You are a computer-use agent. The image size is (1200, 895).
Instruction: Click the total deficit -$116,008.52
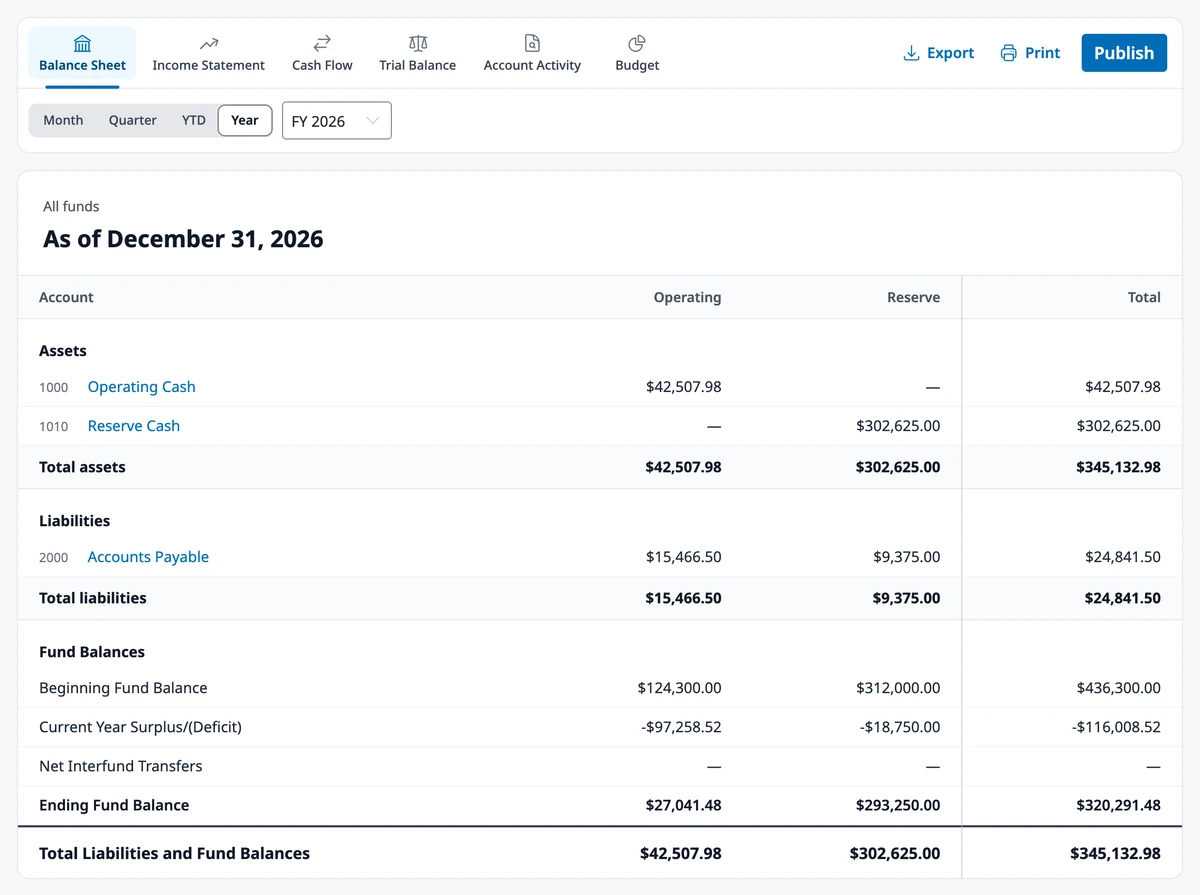tap(1116, 727)
